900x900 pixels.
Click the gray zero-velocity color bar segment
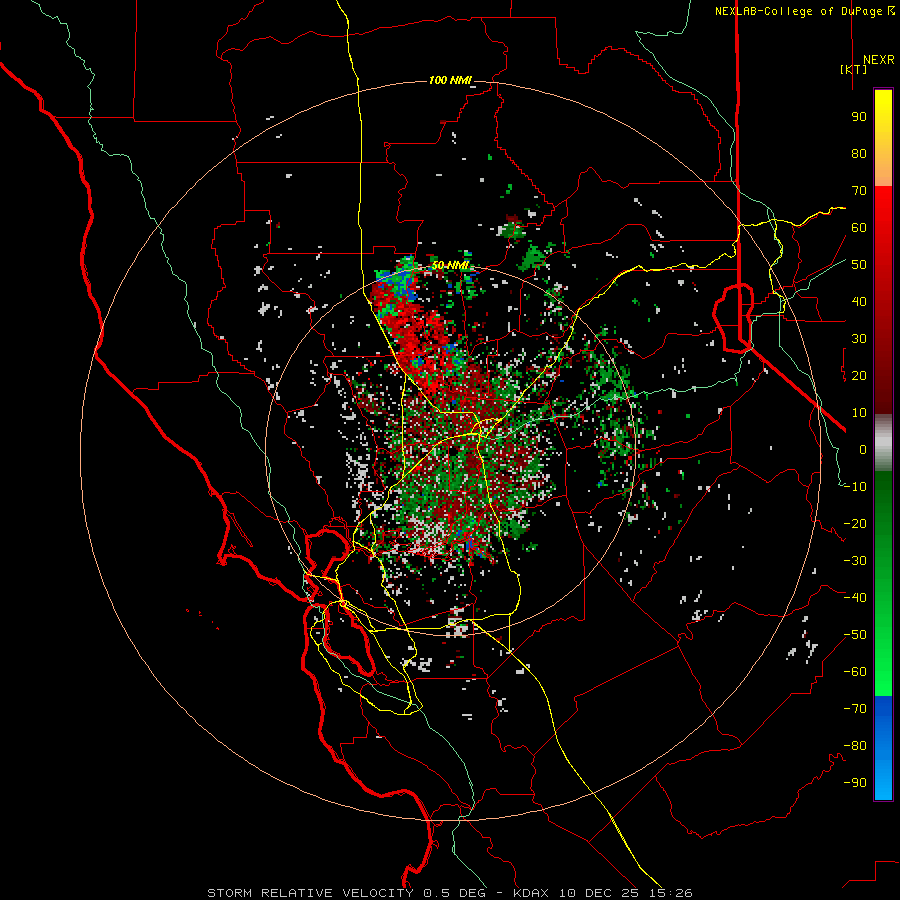point(883,443)
